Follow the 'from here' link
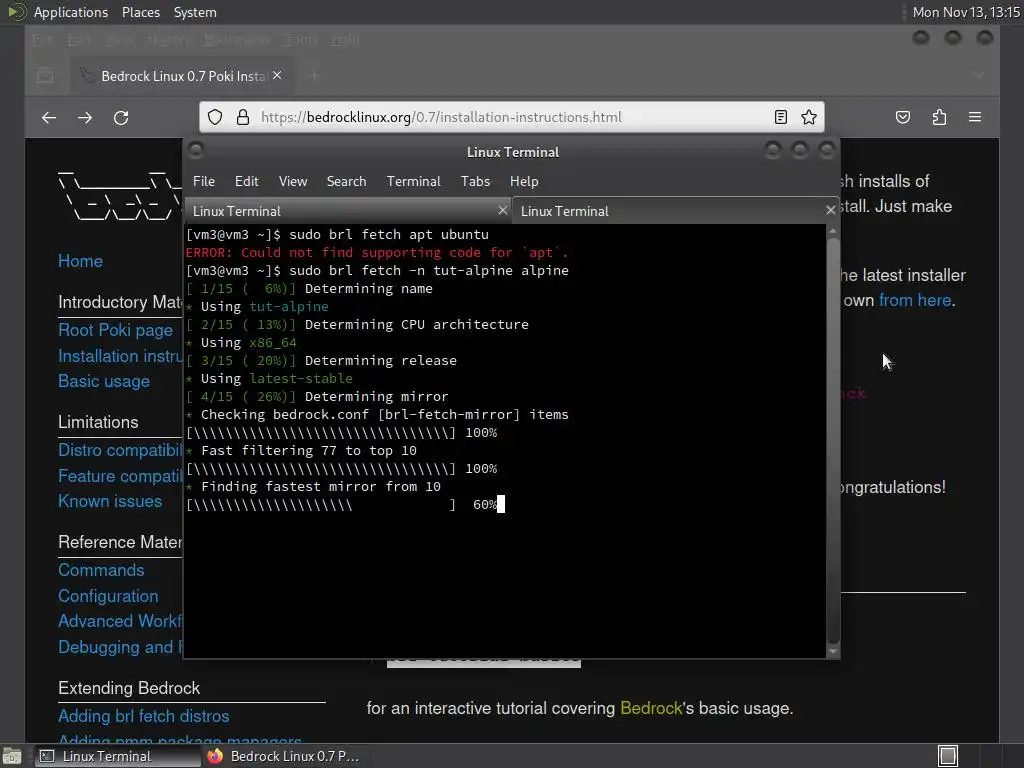Image resolution: width=1024 pixels, height=768 pixels. tap(915, 300)
